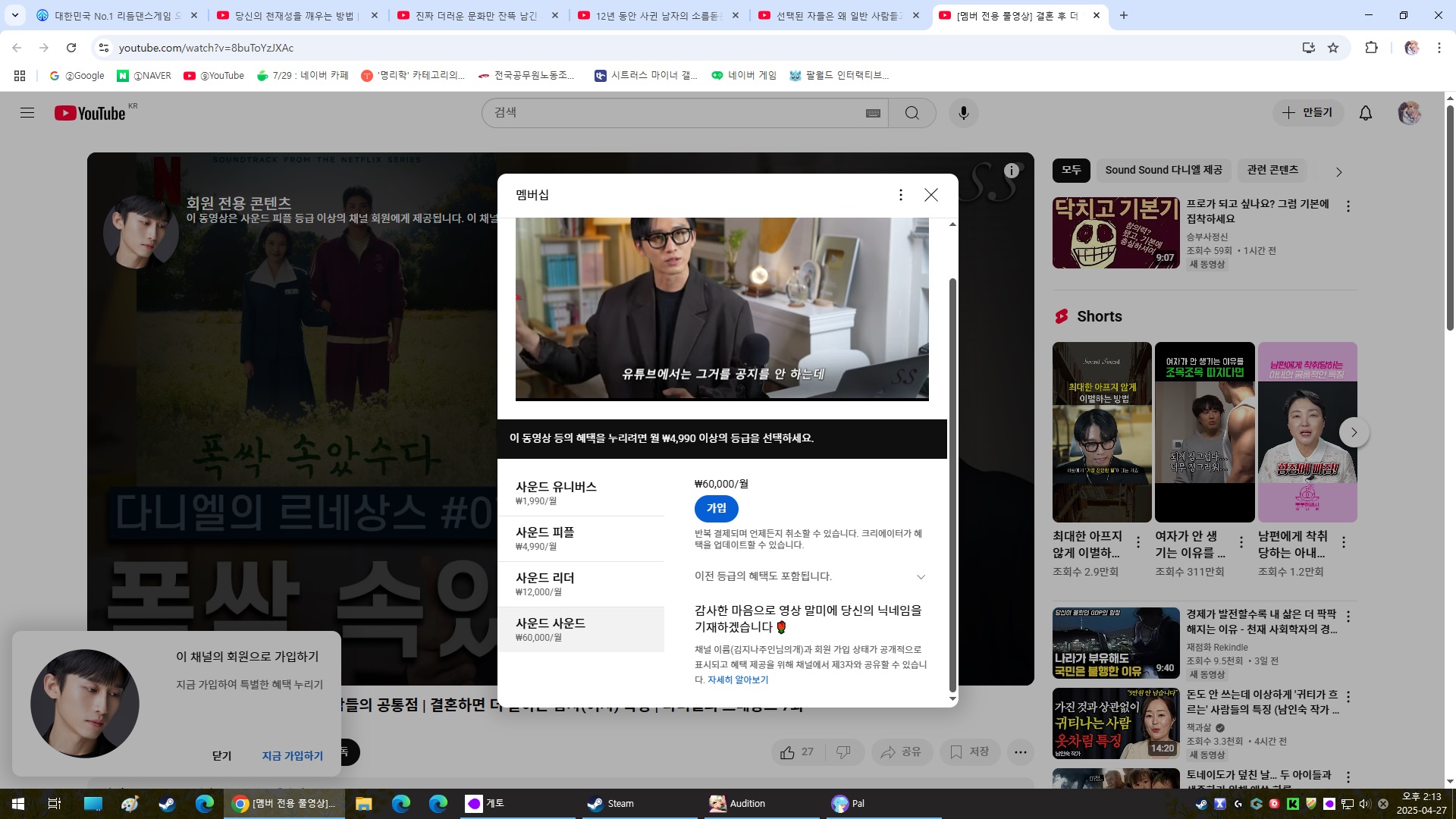Screen dimensions: 1456x819
Task: Select the 관련 콘텐츠 filter chip
Action: coord(1272,171)
